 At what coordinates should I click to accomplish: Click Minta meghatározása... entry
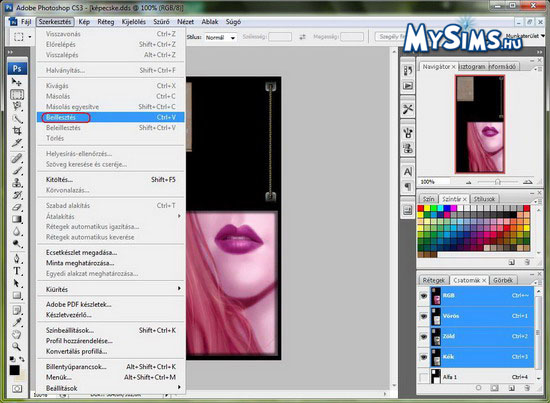[x=110, y=263]
